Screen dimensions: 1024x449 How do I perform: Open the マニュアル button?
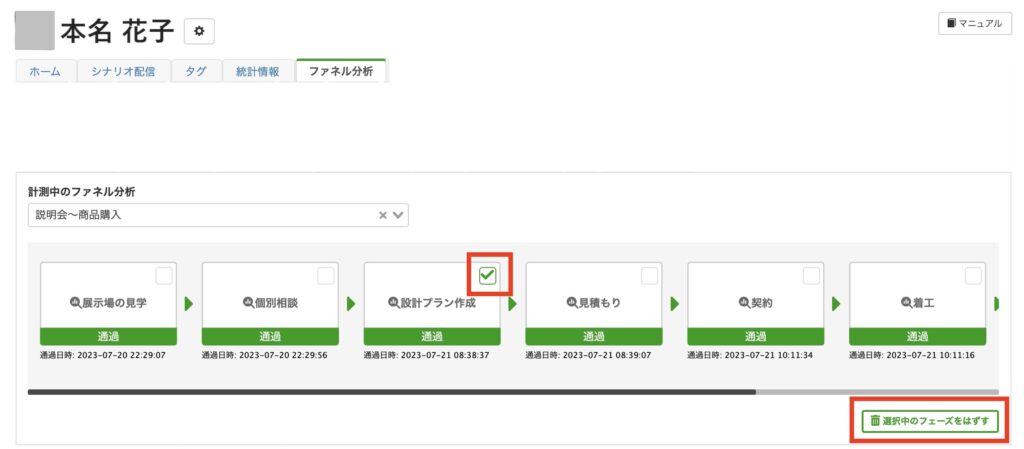point(968,24)
